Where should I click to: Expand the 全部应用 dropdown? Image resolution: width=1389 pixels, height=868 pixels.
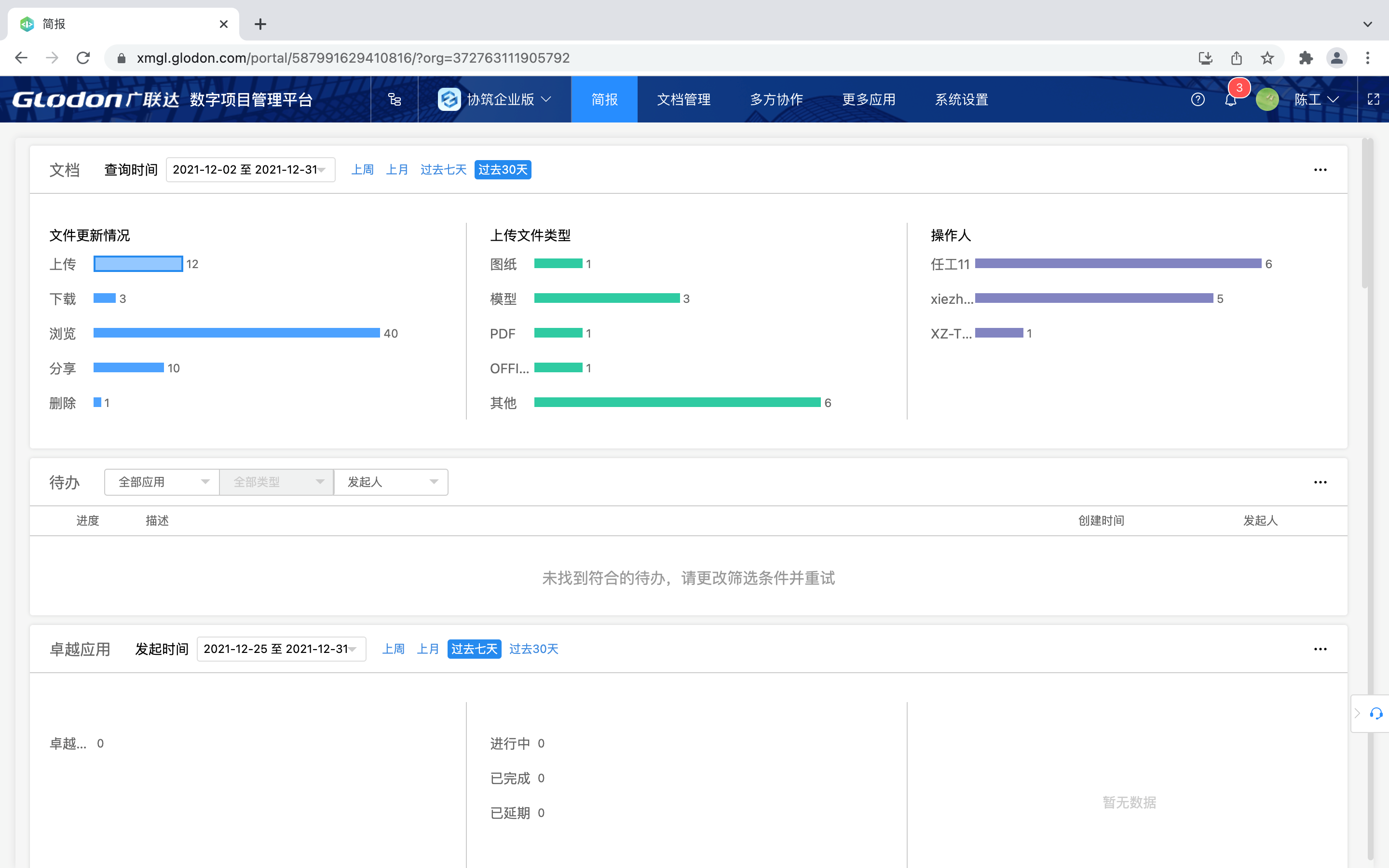161,482
